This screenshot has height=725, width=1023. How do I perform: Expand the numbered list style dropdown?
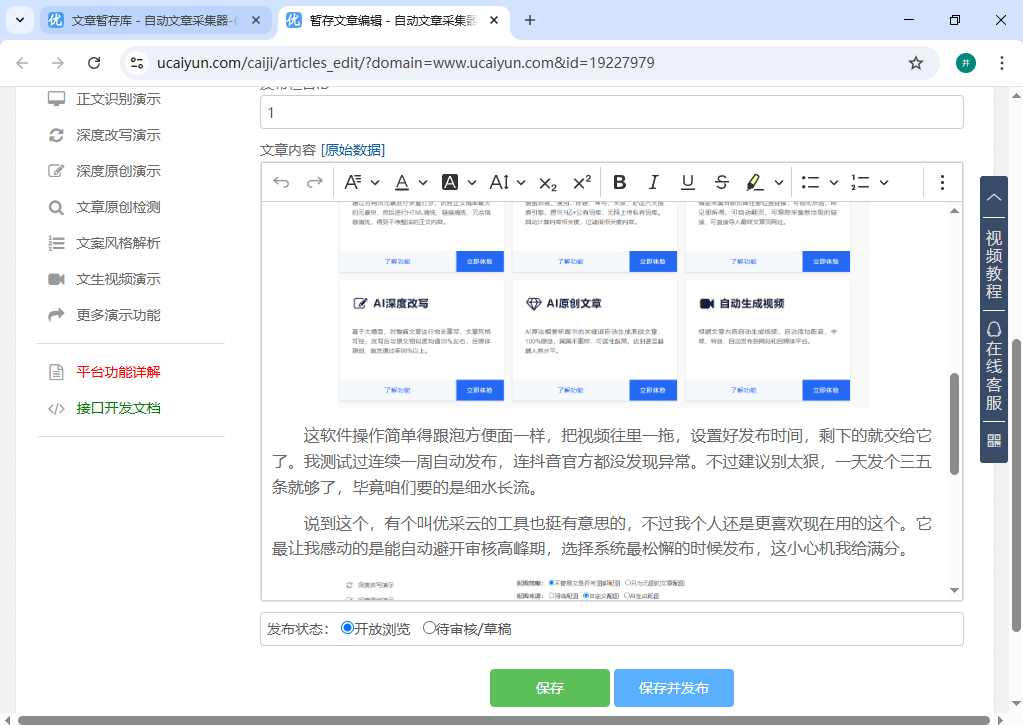[x=884, y=182]
